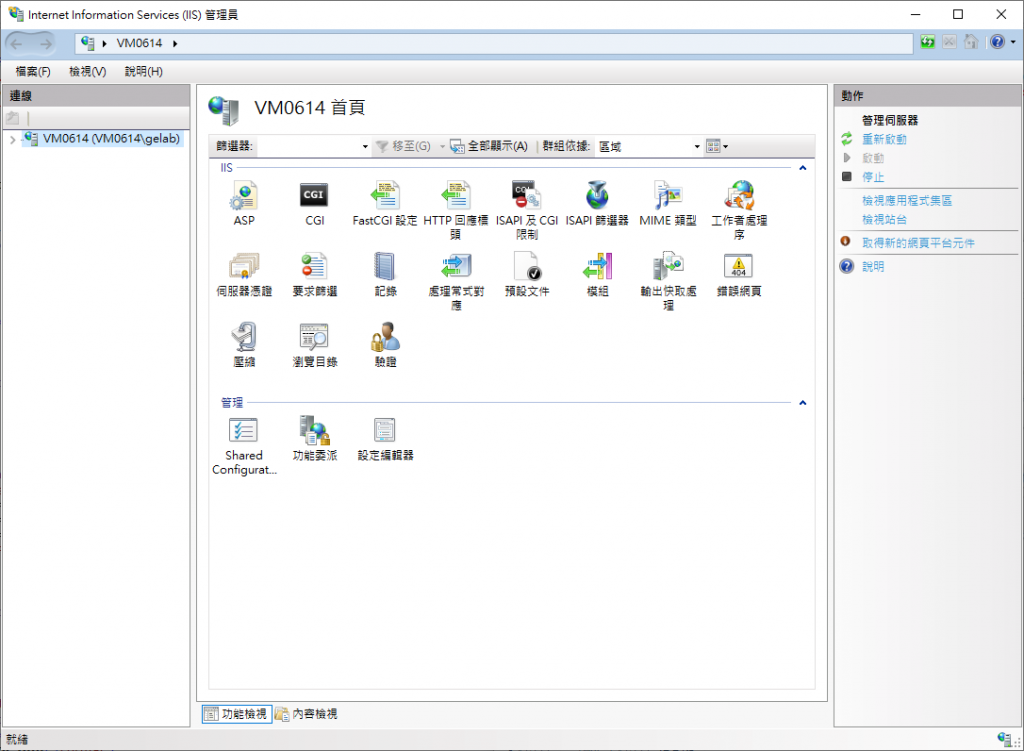The width and height of the screenshot is (1024, 751).
Task: Open the ASP feature icon
Action: point(244,202)
